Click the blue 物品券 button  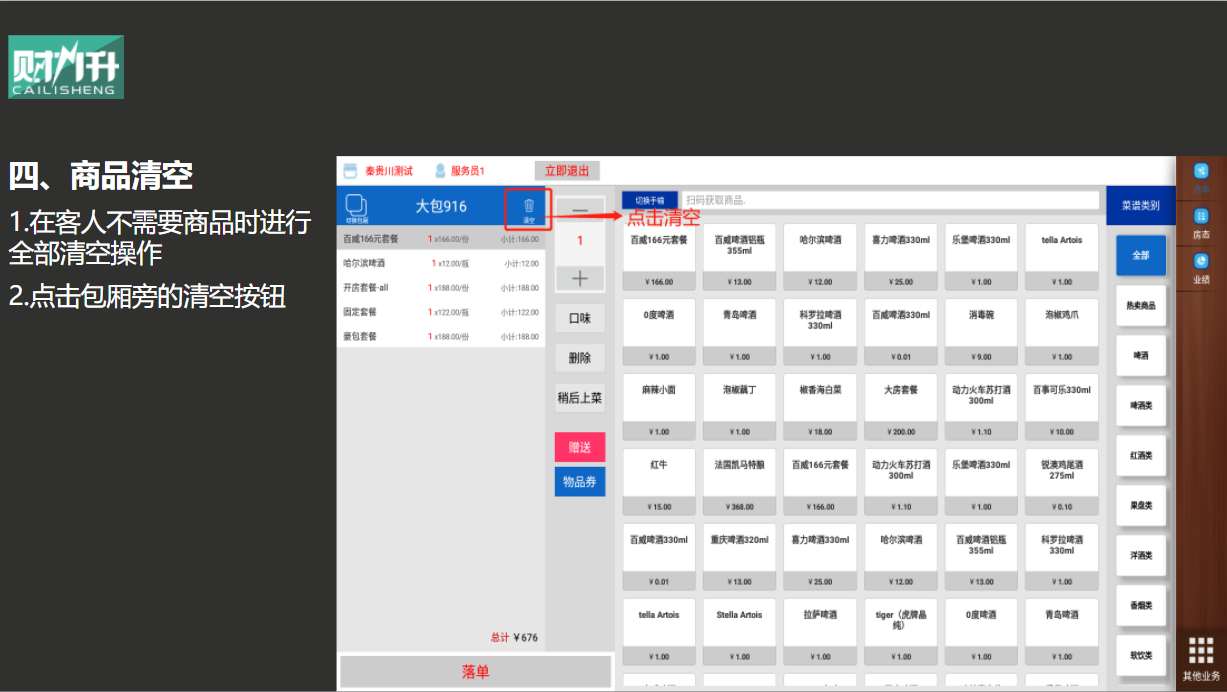click(x=580, y=482)
